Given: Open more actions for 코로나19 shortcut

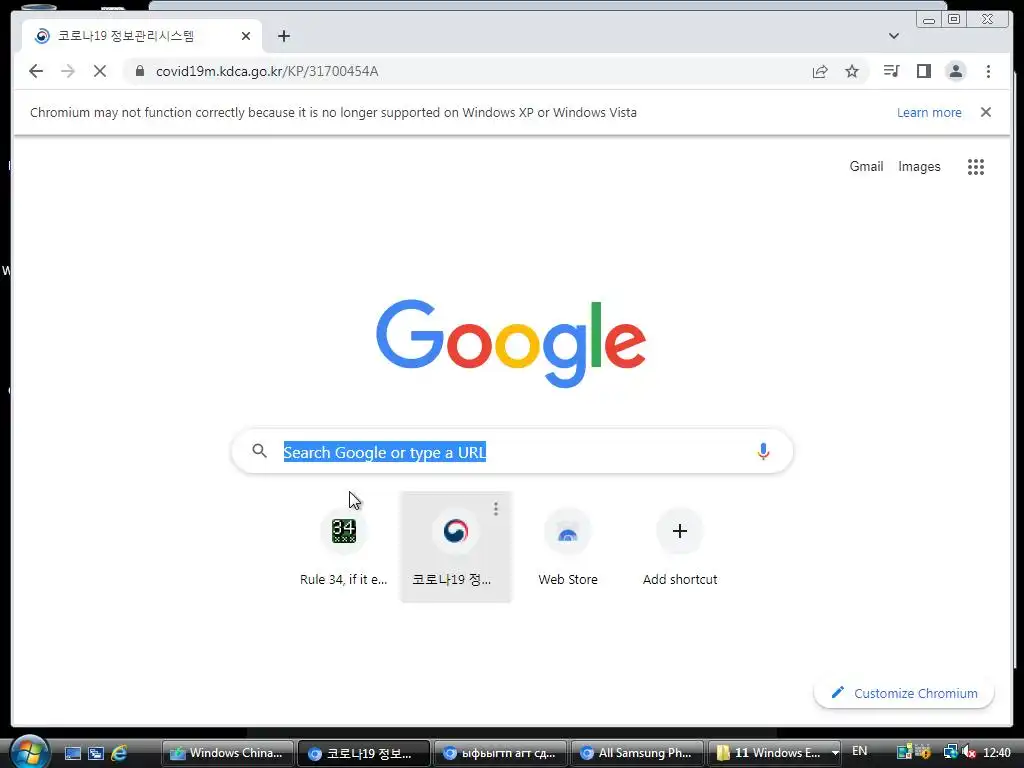Looking at the screenshot, I should (x=496, y=509).
